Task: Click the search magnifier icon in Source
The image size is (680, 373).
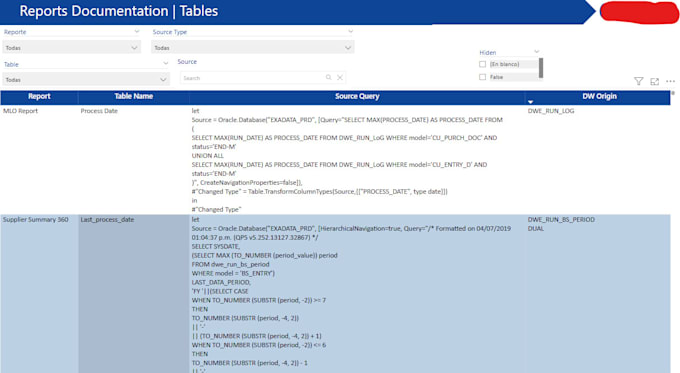Action: click(x=329, y=77)
